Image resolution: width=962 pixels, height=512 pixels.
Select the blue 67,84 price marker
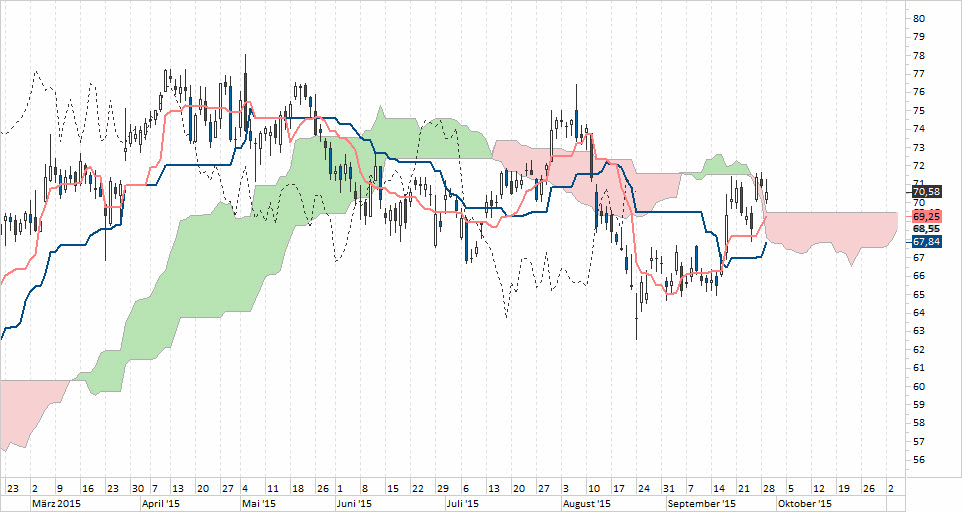(x=926, y=241)
